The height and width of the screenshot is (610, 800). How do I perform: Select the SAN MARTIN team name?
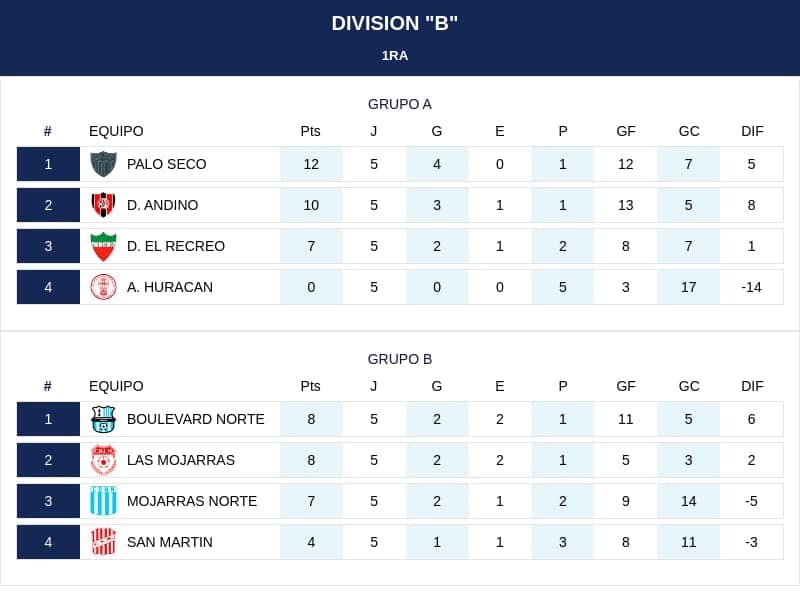169,542
